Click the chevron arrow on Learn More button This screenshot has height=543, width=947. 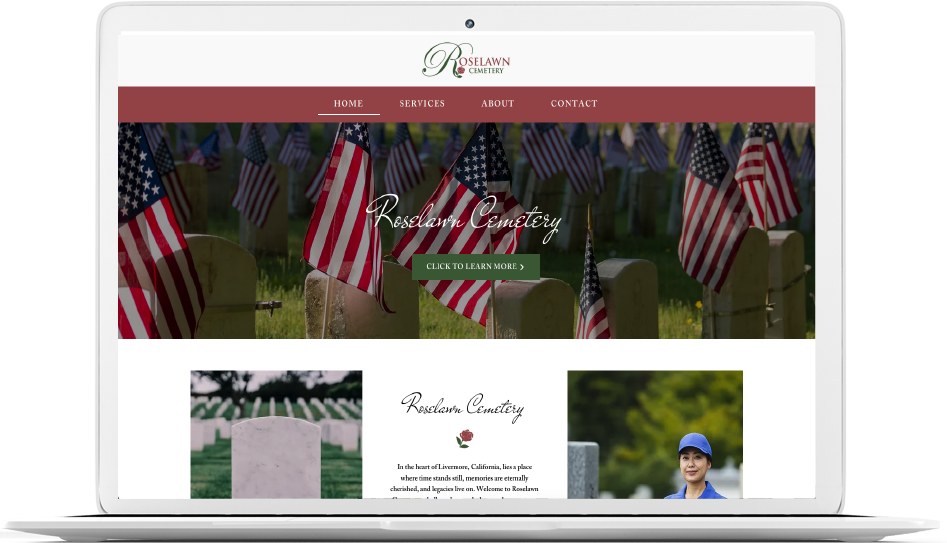point(522,267)
